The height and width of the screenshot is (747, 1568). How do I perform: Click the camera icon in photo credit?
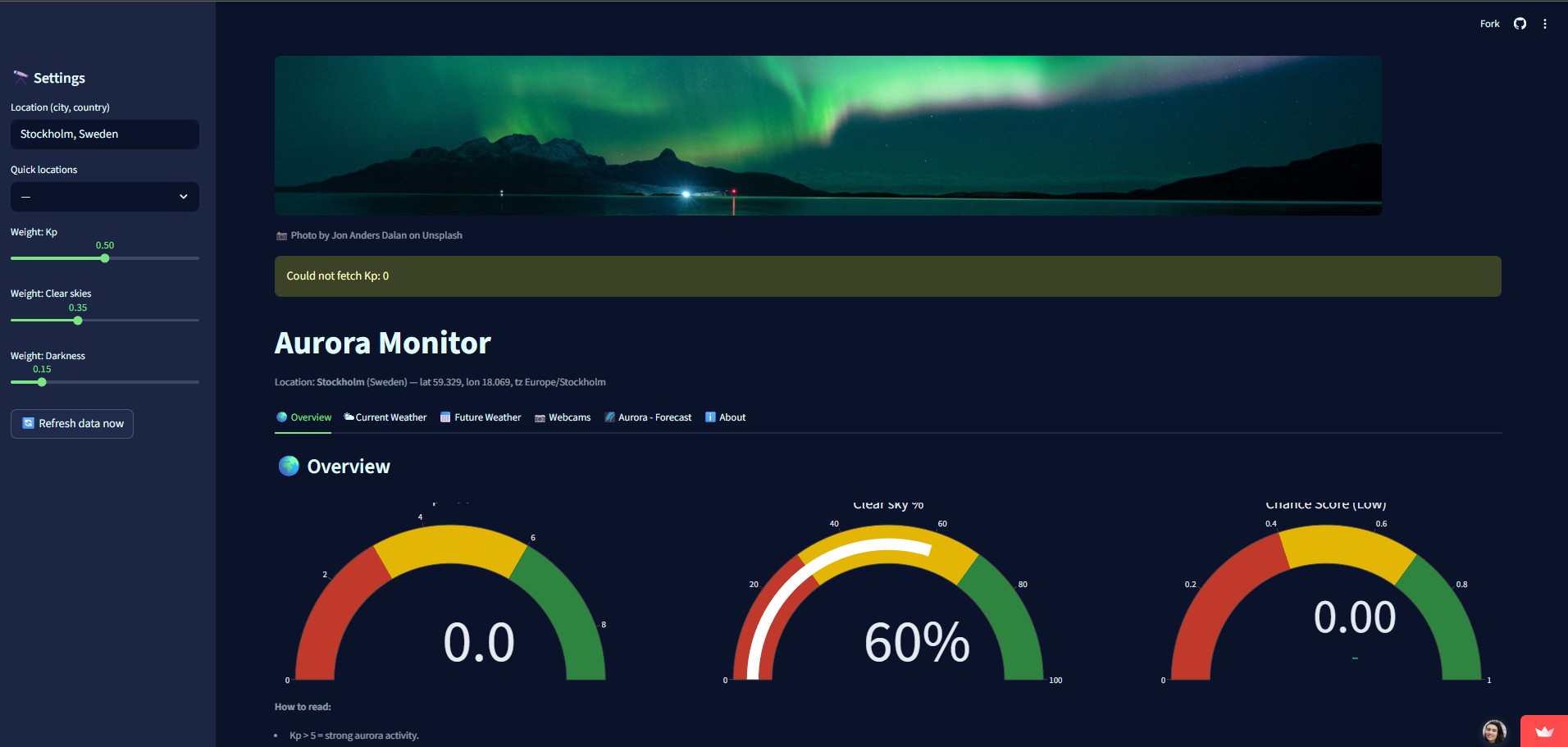pyautogui.click(x=281, y=236)
